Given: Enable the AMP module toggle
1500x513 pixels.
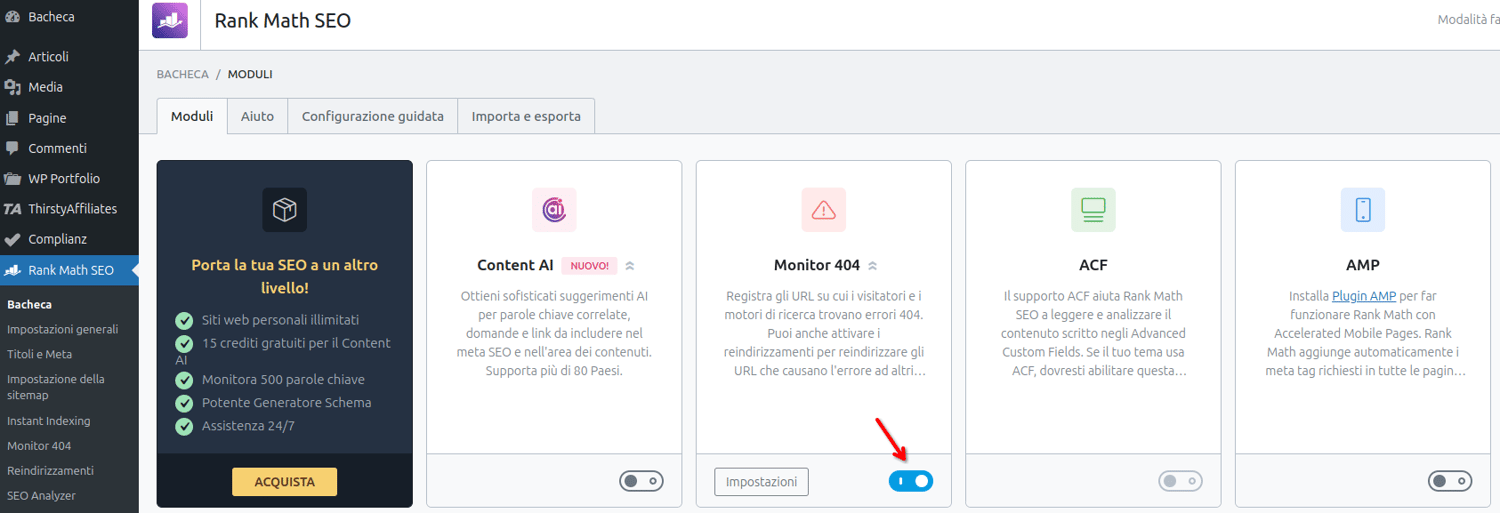Looking at the screenshot, I should (1450, 481).
